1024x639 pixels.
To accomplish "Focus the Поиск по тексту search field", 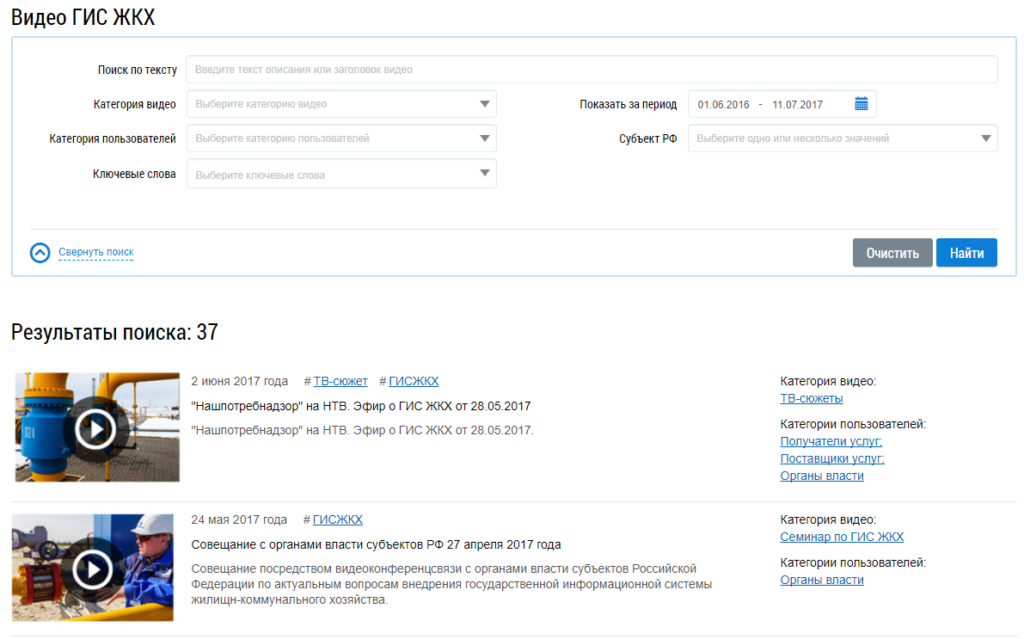I will [x=592, y=69].
